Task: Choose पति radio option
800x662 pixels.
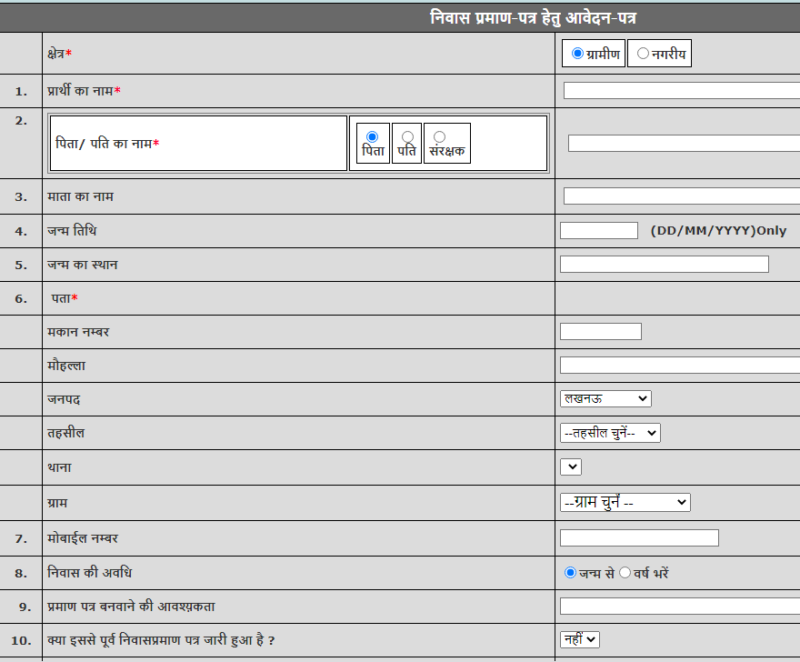Action: pyautogui.click(x=407, y=137)
